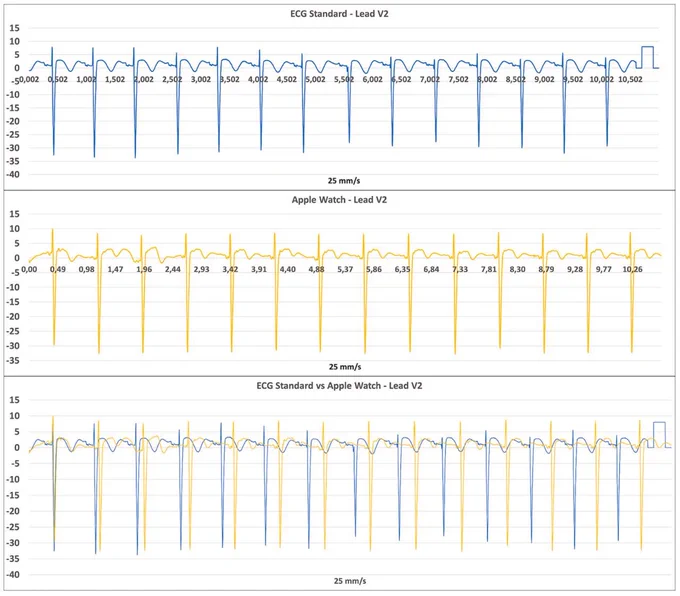Click the '15' y-axis label in the comparison chart
The height and width of the screenshot is (596, 680).
coord(14,400)
